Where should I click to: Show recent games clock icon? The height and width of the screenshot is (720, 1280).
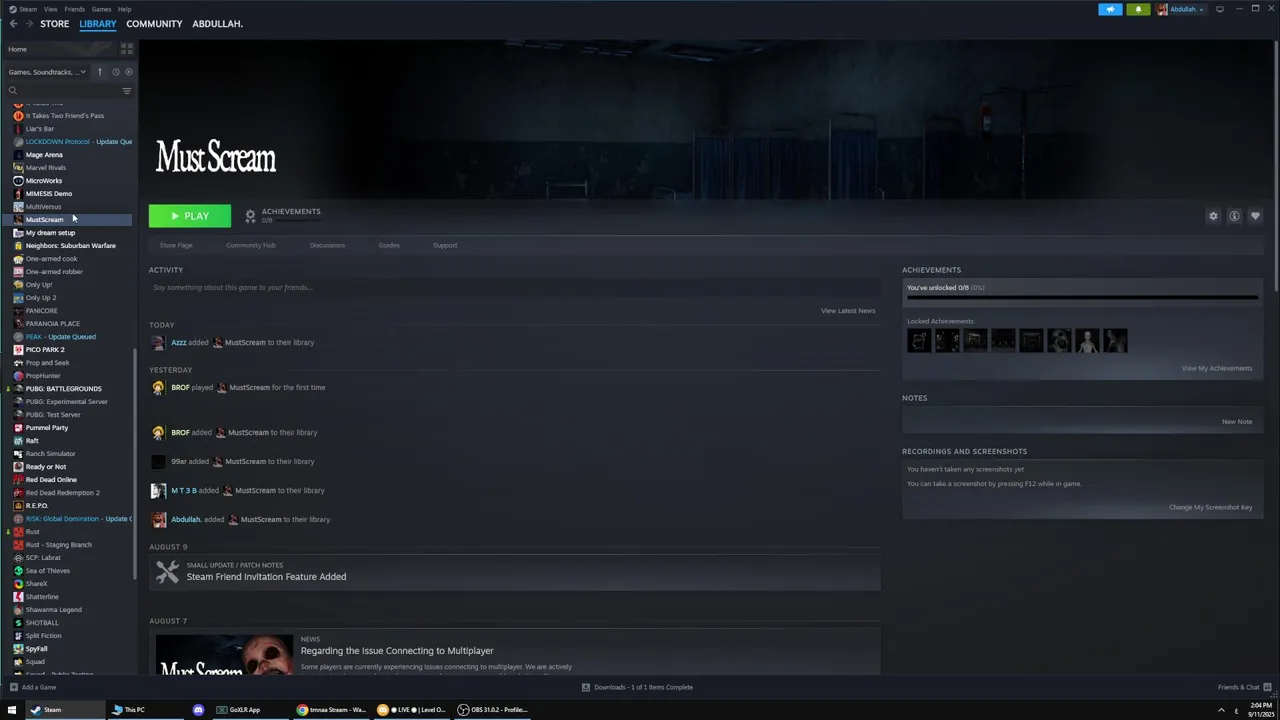coord(115,72)
